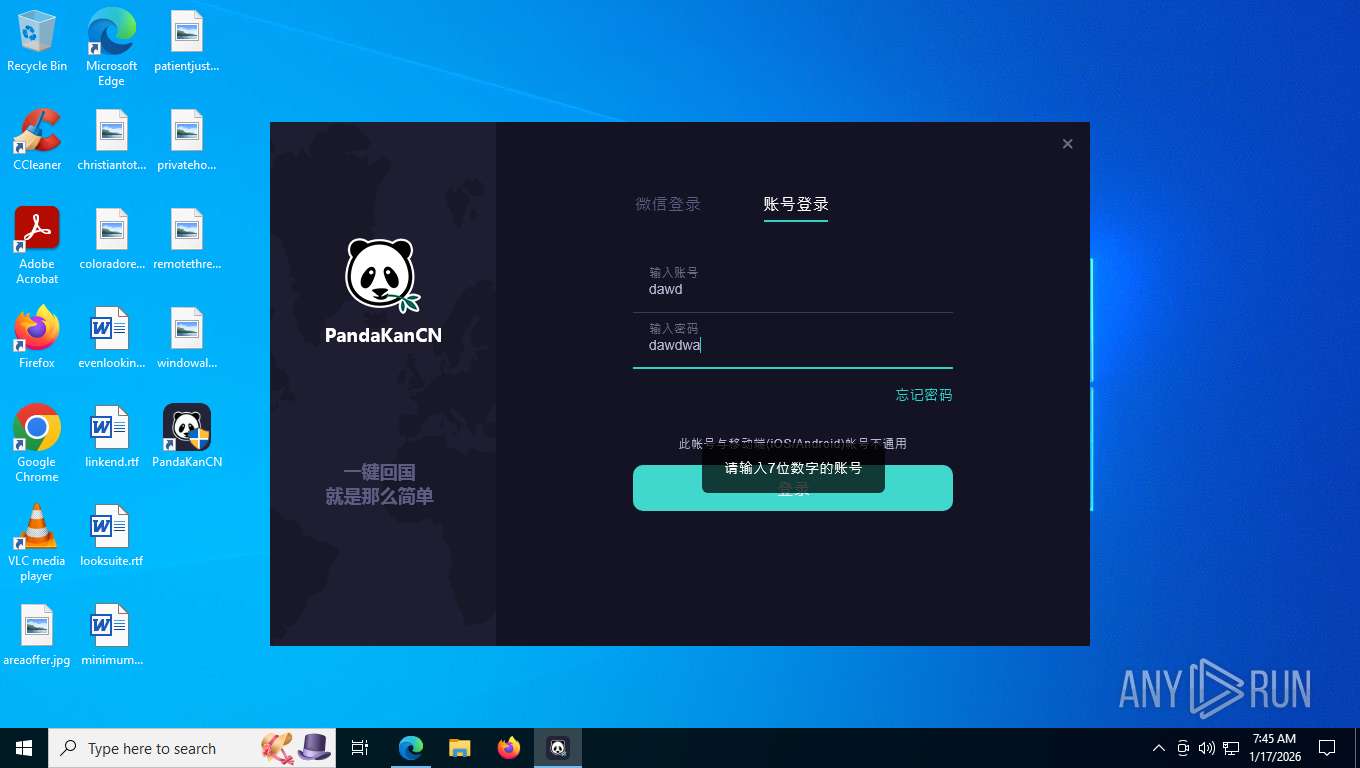Open the Firefox desktop shortcut
The width and height of the screenshot is (1360, 768).
click(x=37, y=338)
